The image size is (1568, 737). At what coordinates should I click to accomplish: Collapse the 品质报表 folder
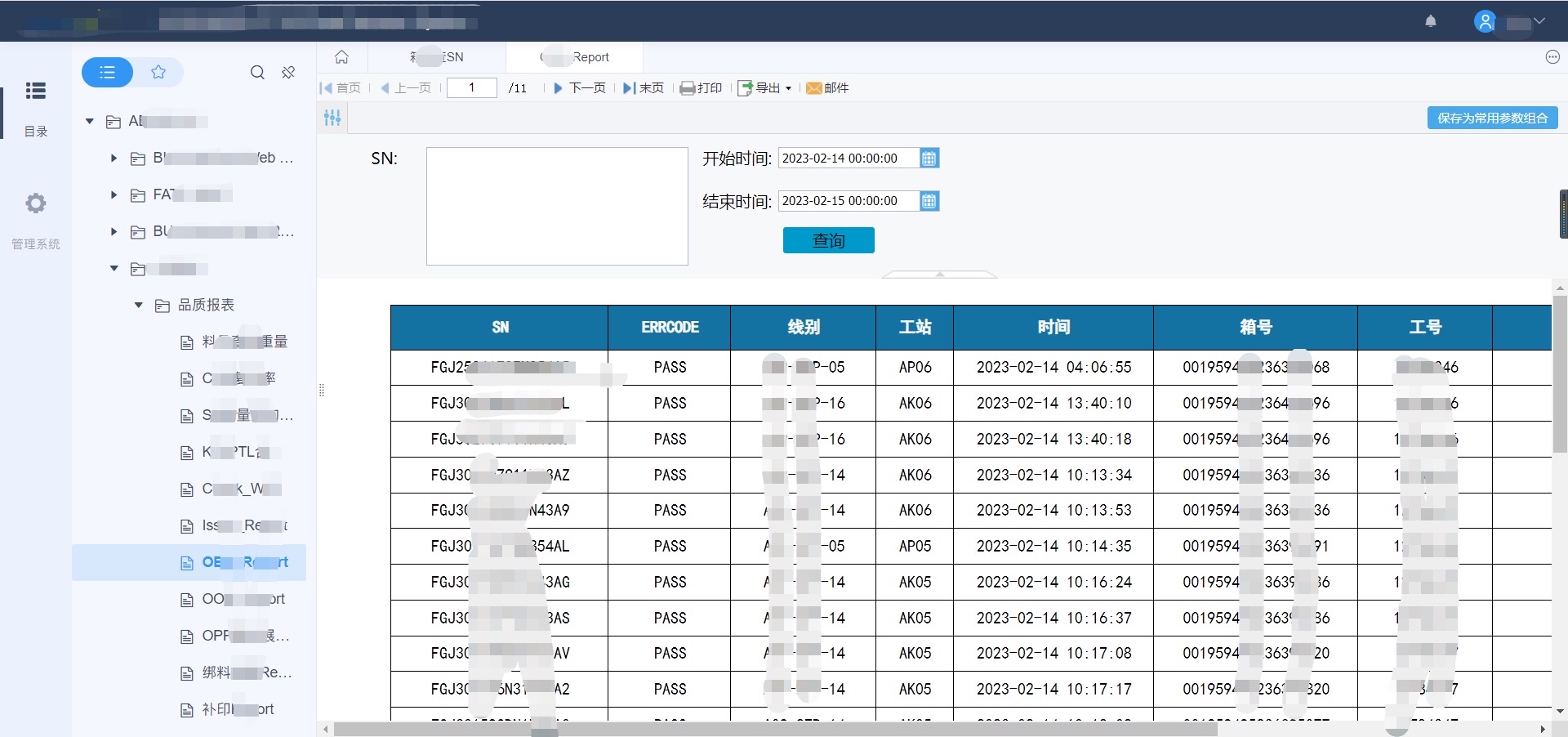(138, 305)
